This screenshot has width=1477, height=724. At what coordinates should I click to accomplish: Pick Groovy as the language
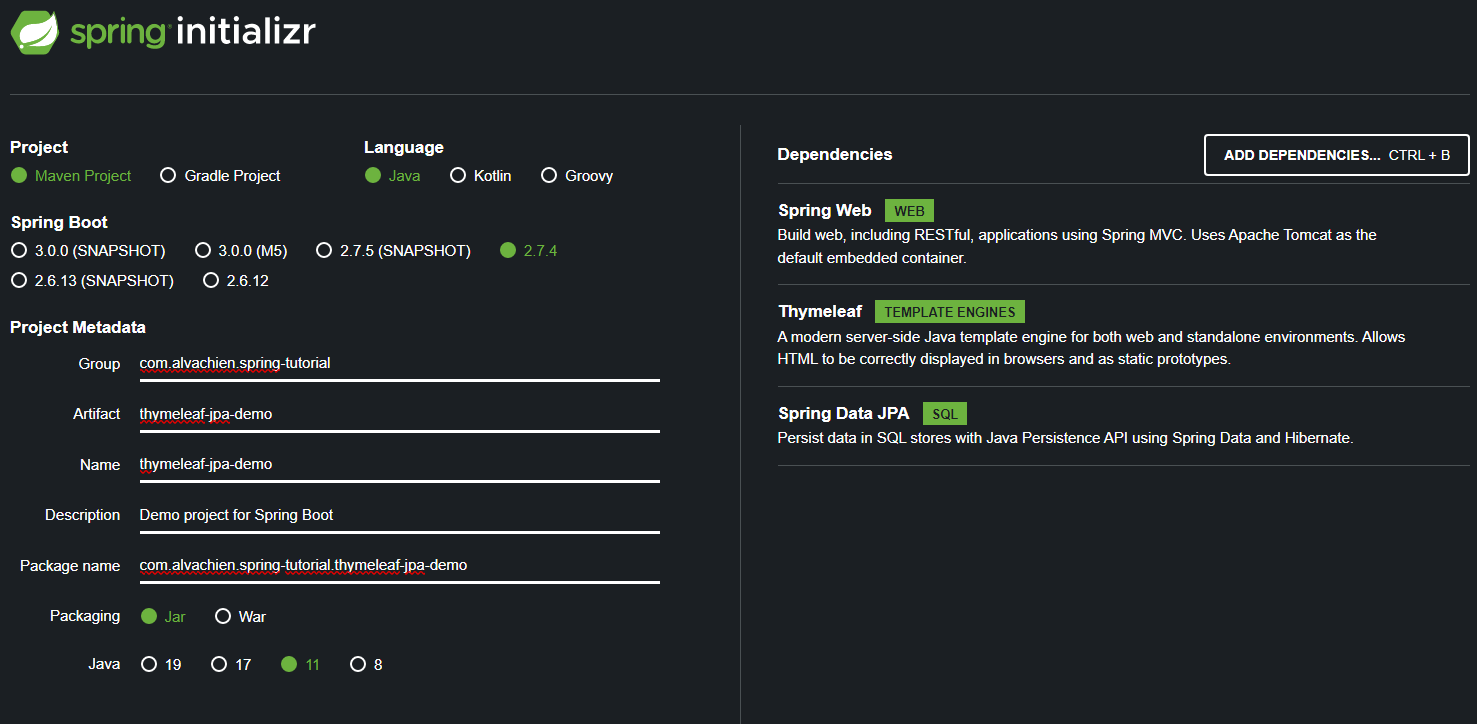577,175
